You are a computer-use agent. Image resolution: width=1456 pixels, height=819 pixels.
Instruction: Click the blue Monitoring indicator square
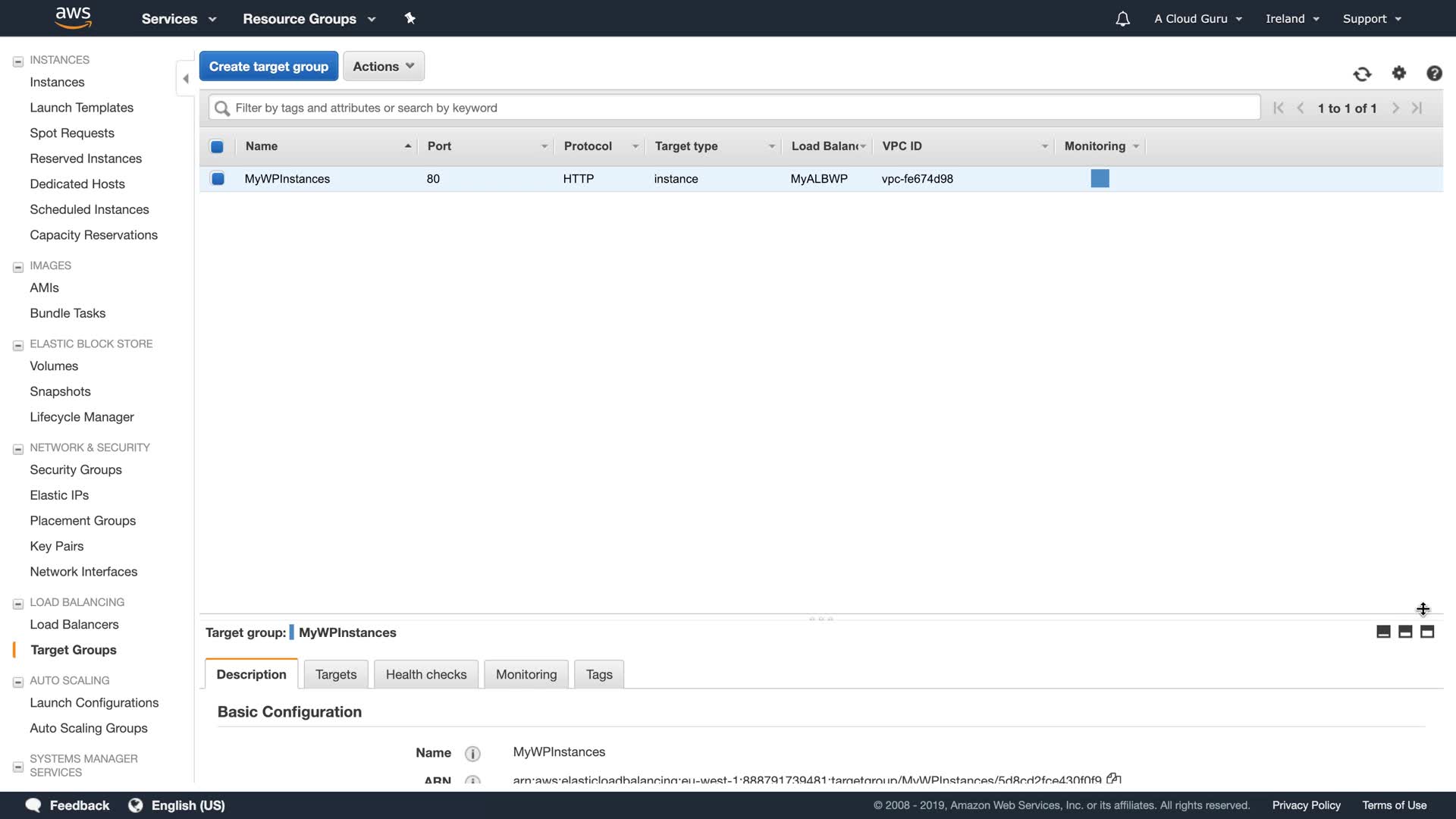pos(1100,179)
